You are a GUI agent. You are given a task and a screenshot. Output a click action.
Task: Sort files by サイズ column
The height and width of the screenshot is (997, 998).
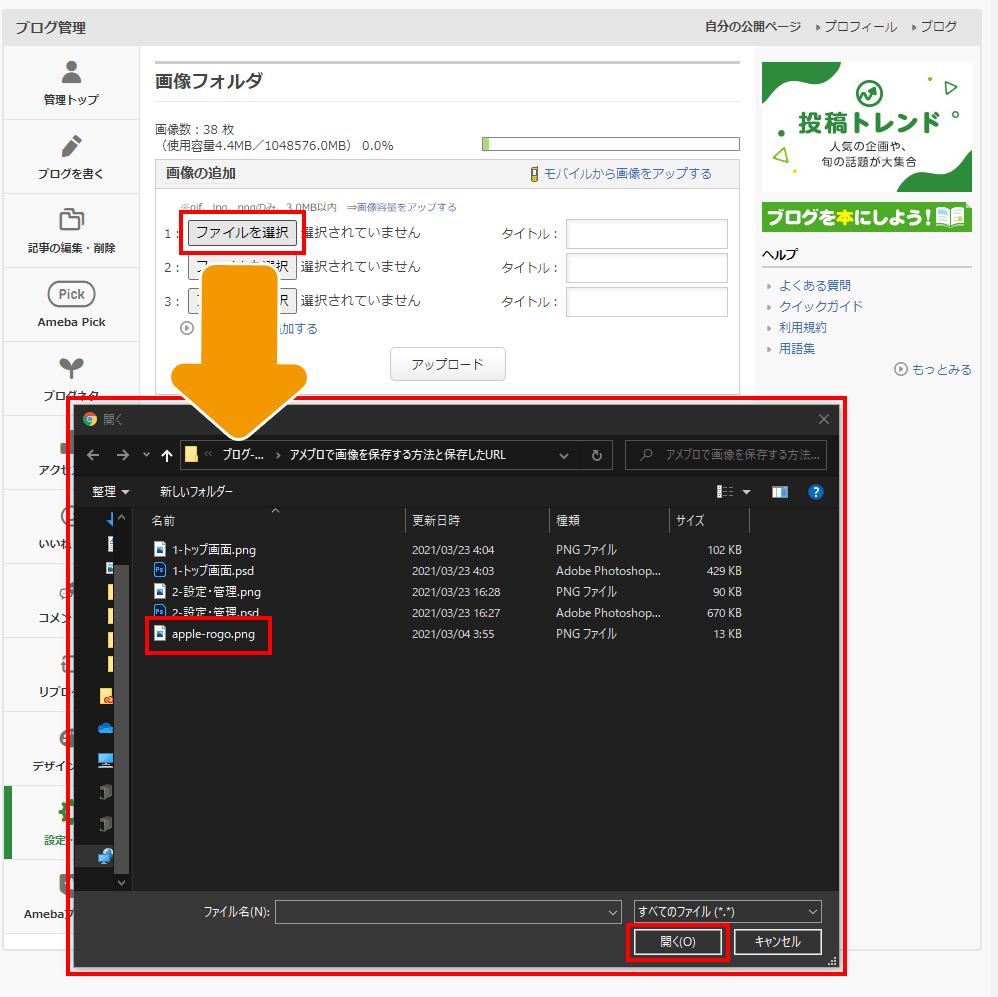pos(709,521)
